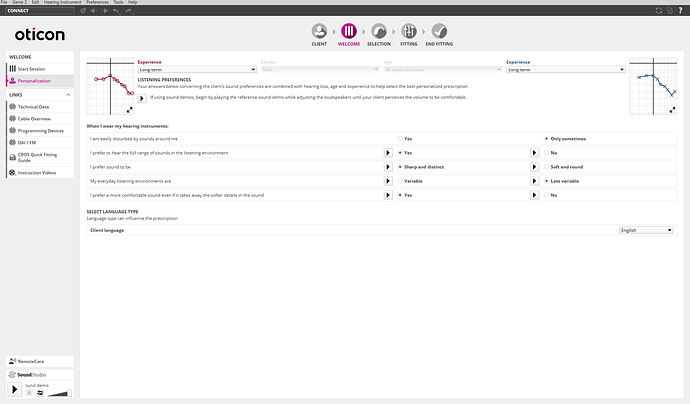Click the refresh icon at top right

pos(659,11)
